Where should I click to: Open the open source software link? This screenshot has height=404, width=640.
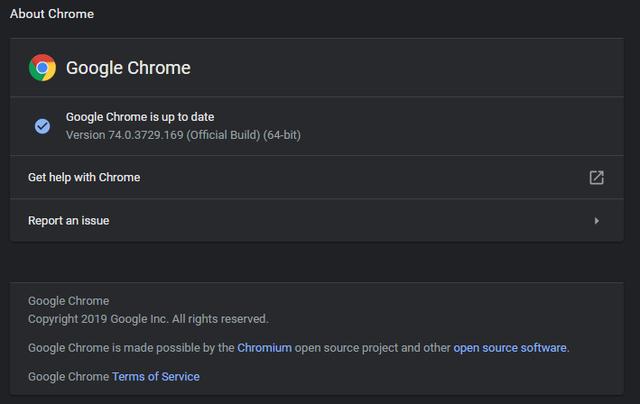point(510,348)
